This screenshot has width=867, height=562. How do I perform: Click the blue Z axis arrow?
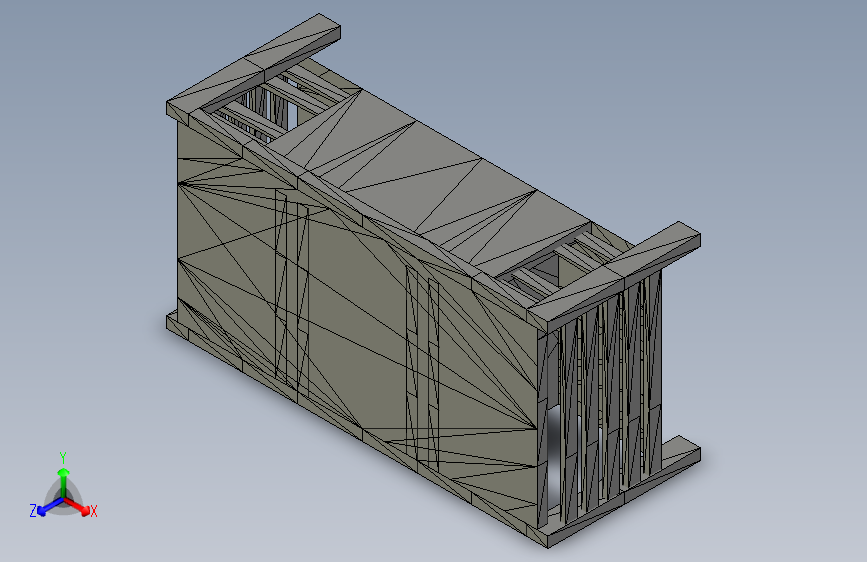tap(49, 507)
